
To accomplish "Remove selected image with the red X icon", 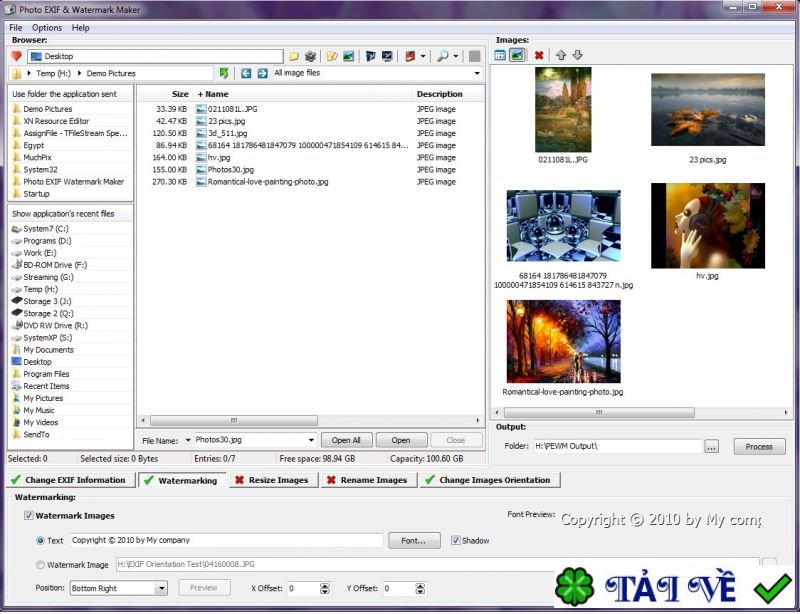I will (539, 55).
